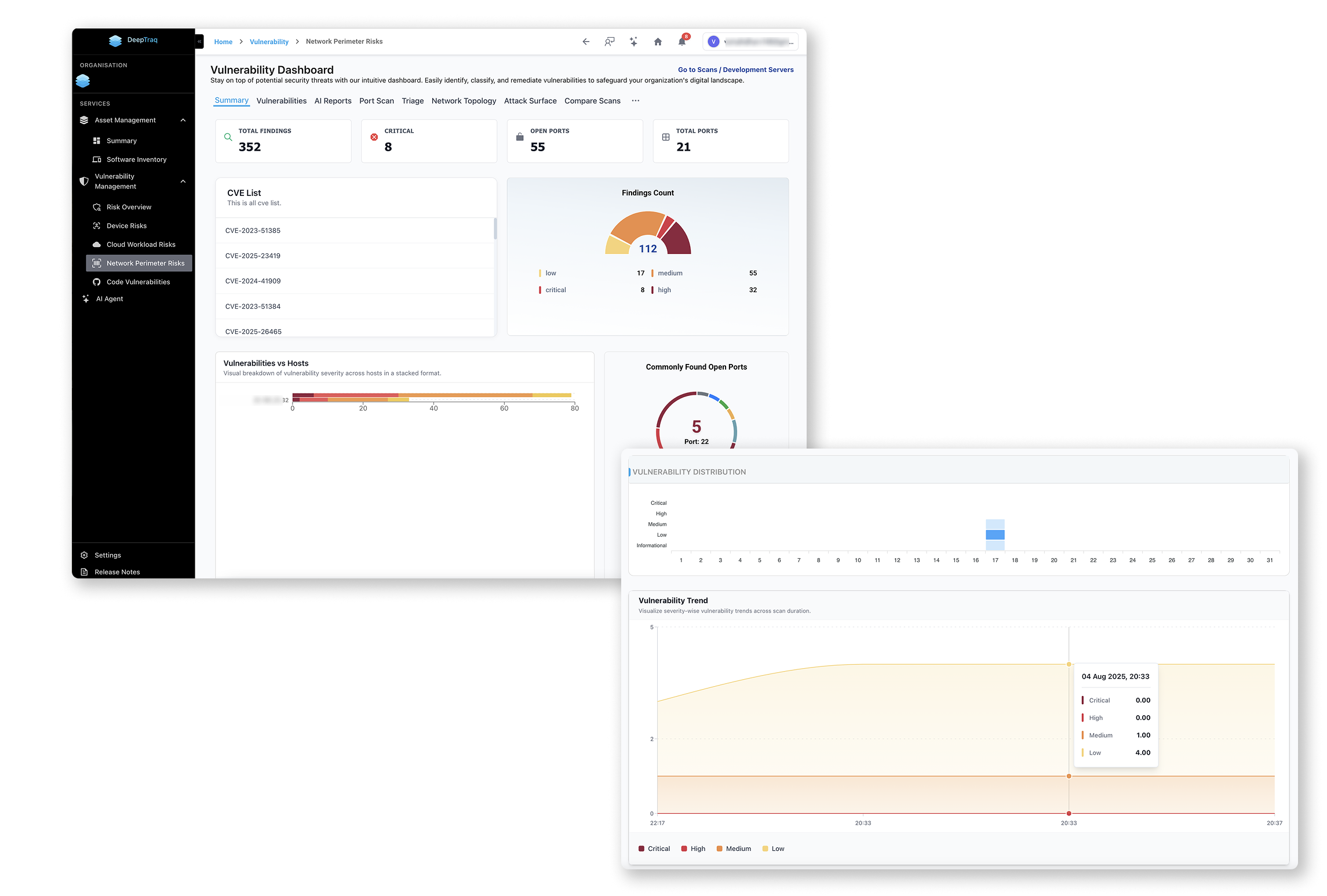1327x896 pixels.
Task: Click the DeepTraq logo icon
Action: pyautogui.click(x=115, y=41)
